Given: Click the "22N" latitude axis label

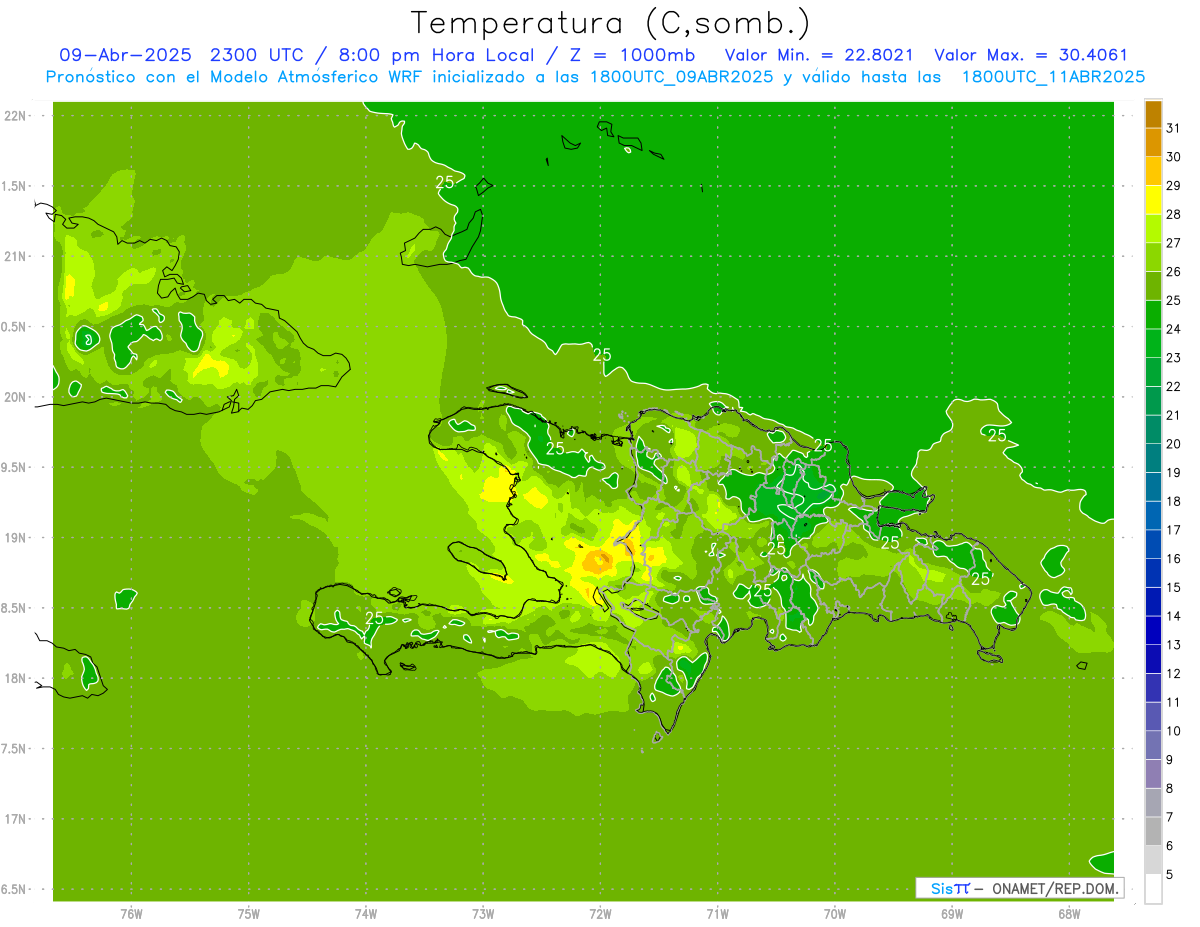Looking at the screenshot, I should 15,116.
